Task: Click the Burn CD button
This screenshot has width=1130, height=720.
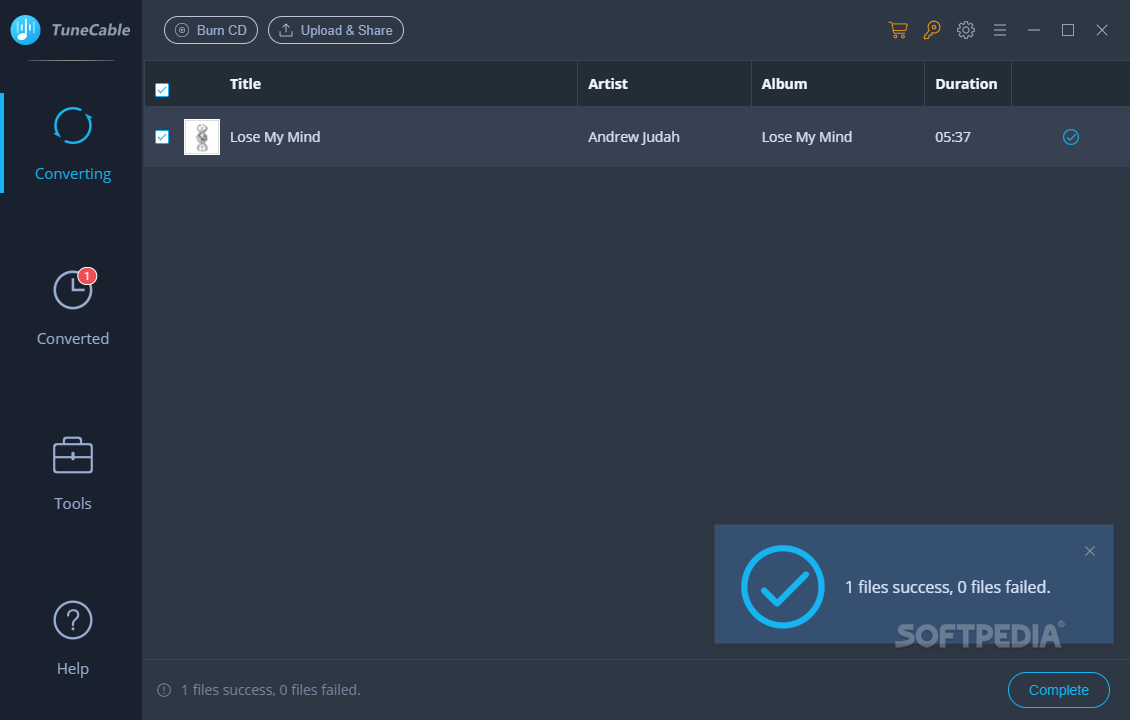Action: 211,30
